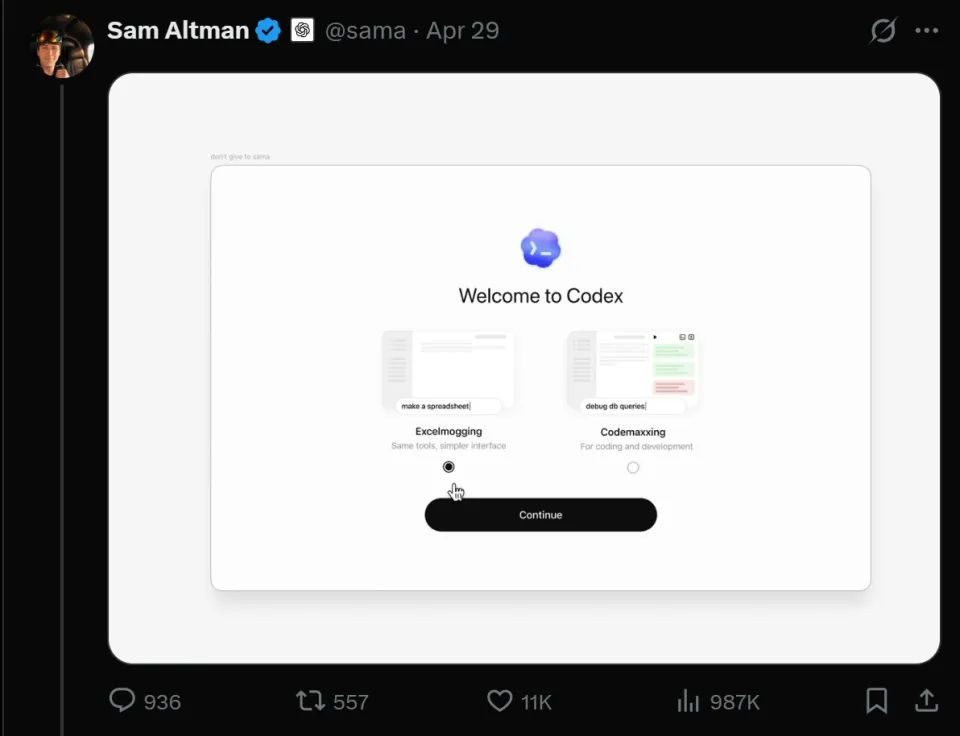Bookmark this post

[x=877, y=700]
